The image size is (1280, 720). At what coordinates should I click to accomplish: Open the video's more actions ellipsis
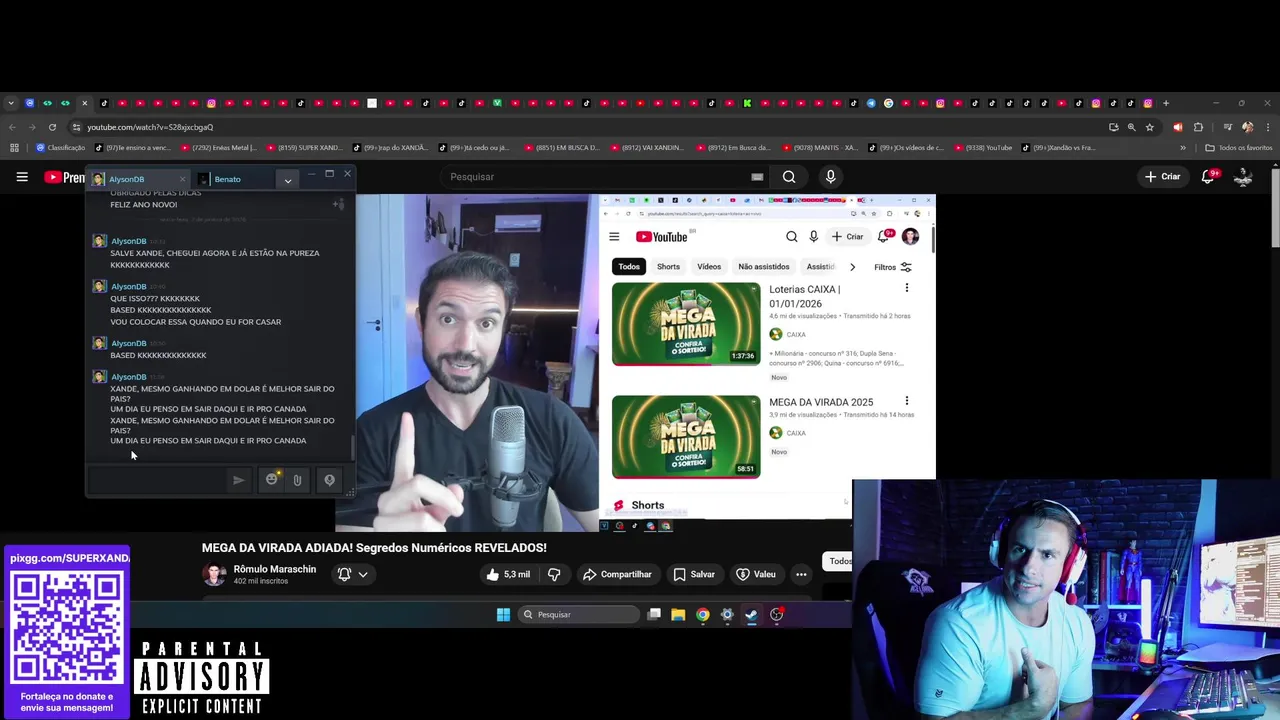pyautogui.click(x=801, y=574)
